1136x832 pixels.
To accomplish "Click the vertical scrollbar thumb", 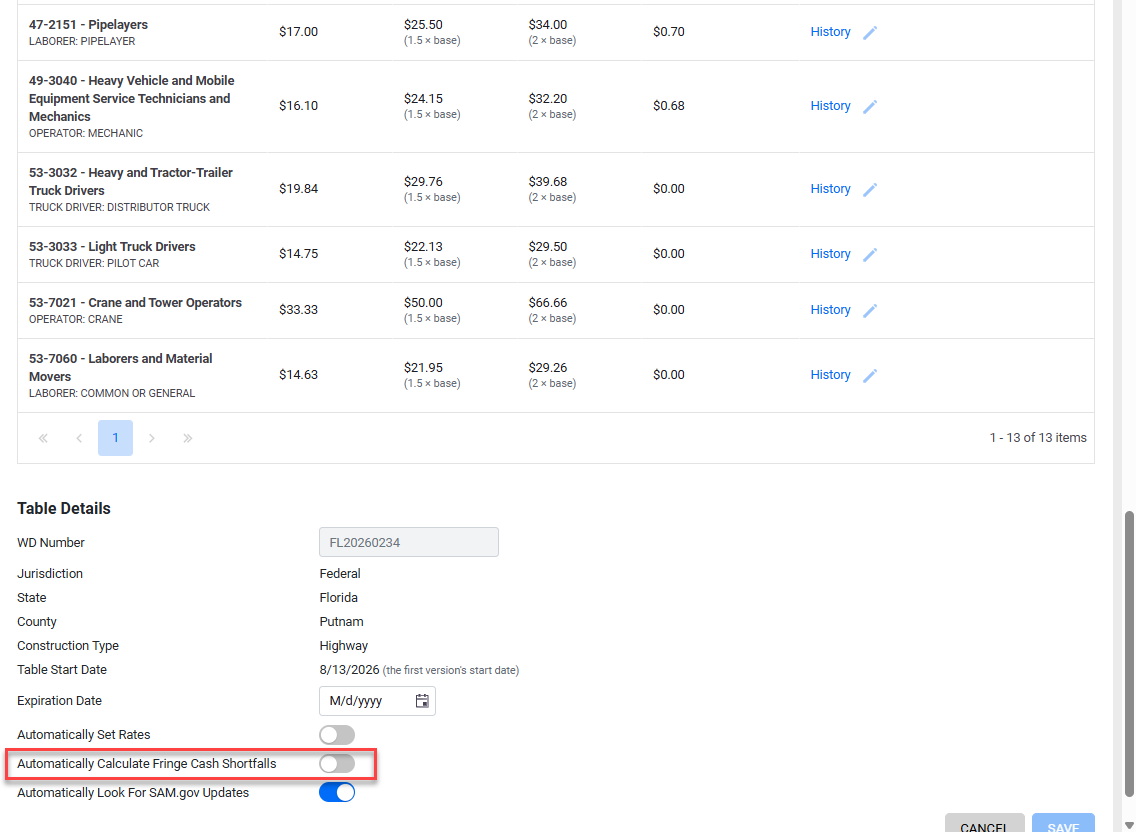I will coord(1129,654).
